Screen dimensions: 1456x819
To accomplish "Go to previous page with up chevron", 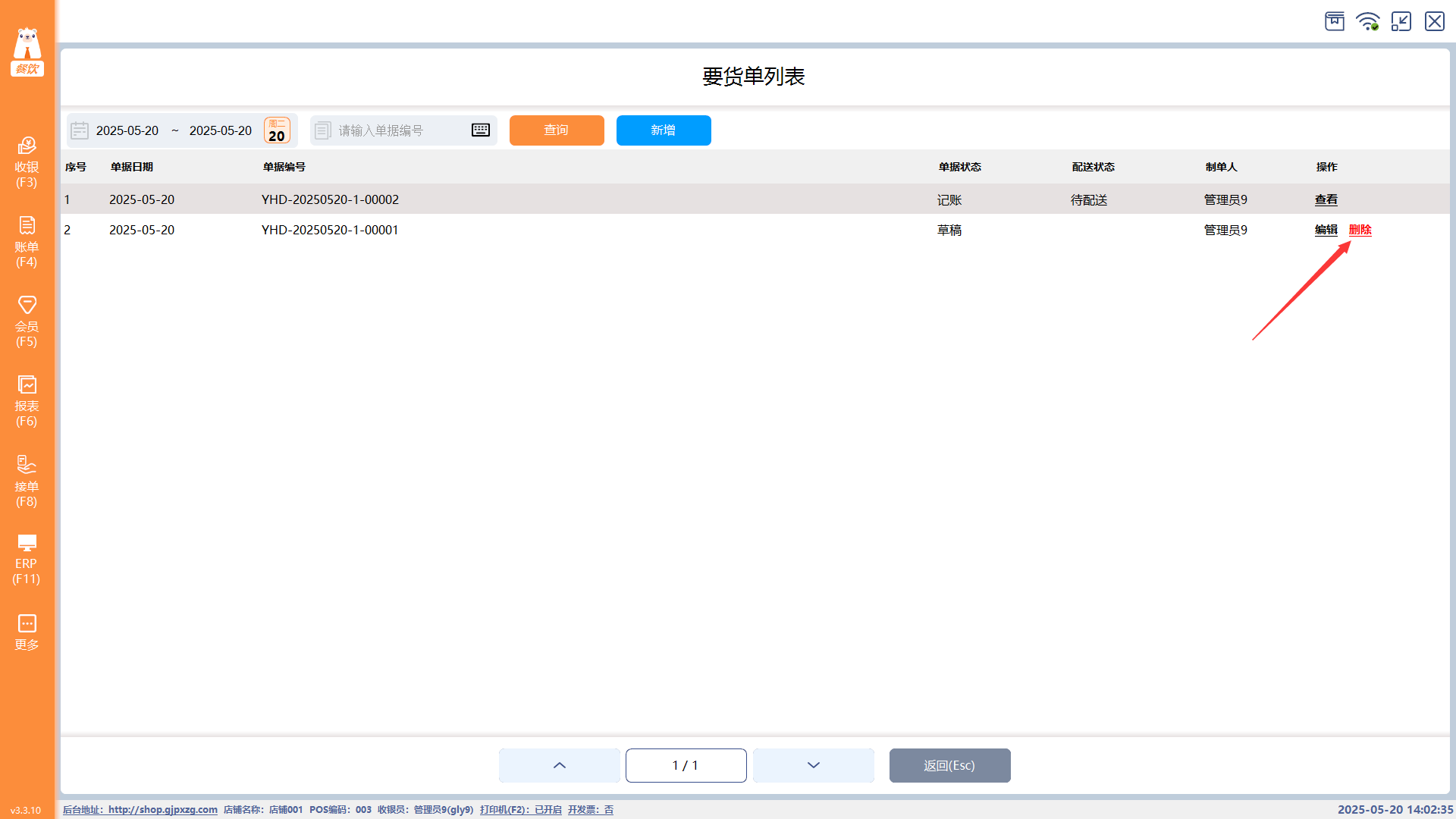I will pyautogui.click(x=559, y=765).
